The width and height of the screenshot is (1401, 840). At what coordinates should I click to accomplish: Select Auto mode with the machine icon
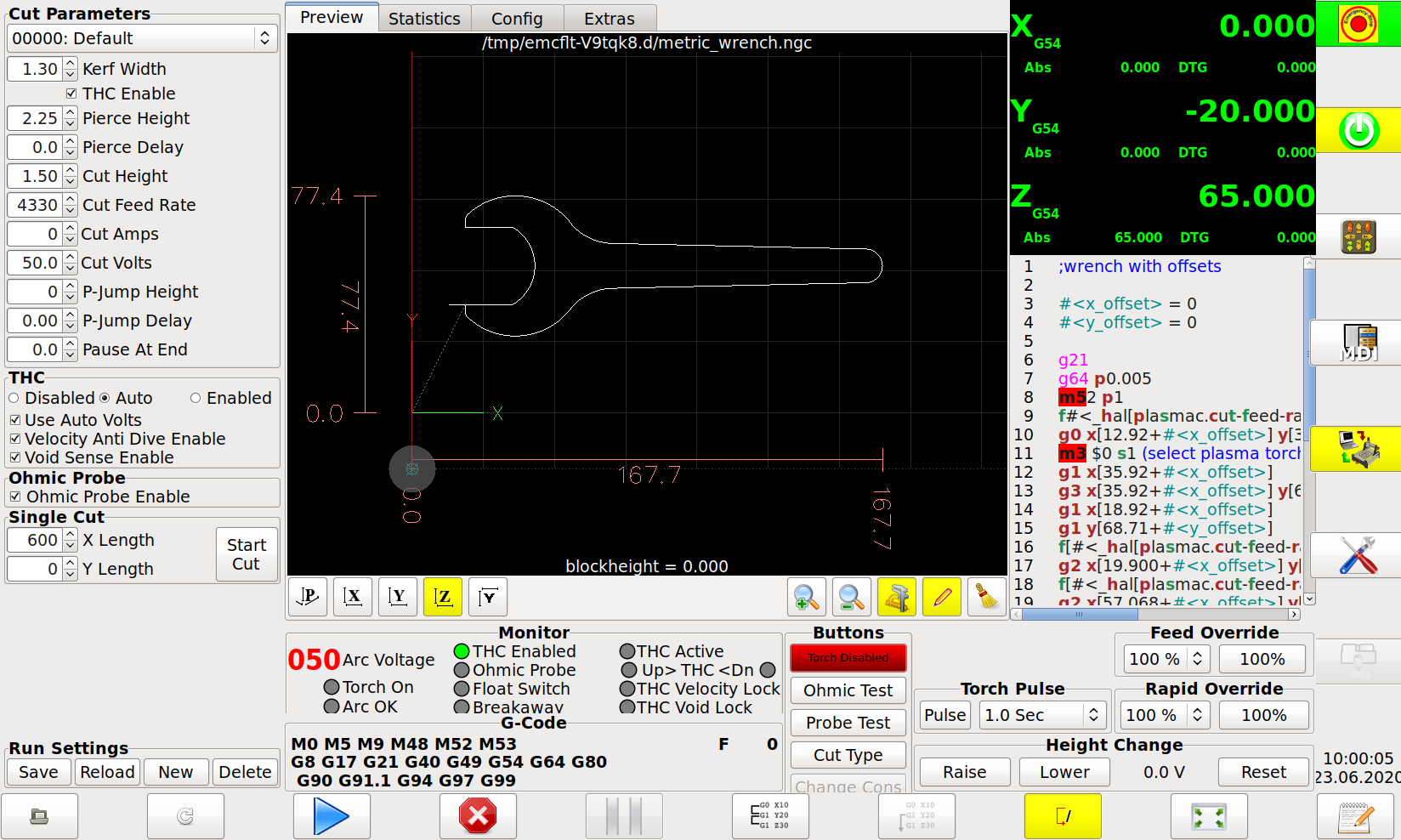(x=1358, y=449)
